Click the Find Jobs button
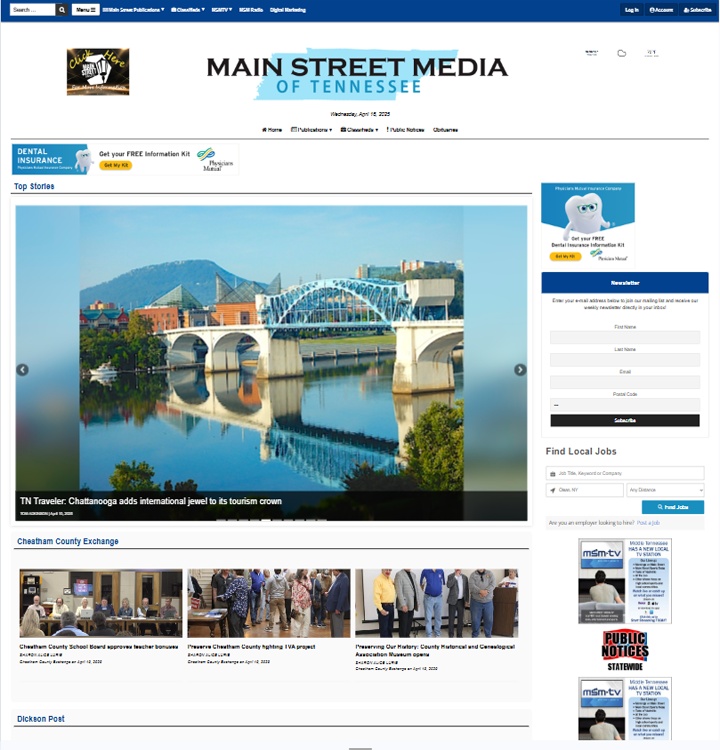The height and width of the screenshot is (750, 720). pos(673,507)
